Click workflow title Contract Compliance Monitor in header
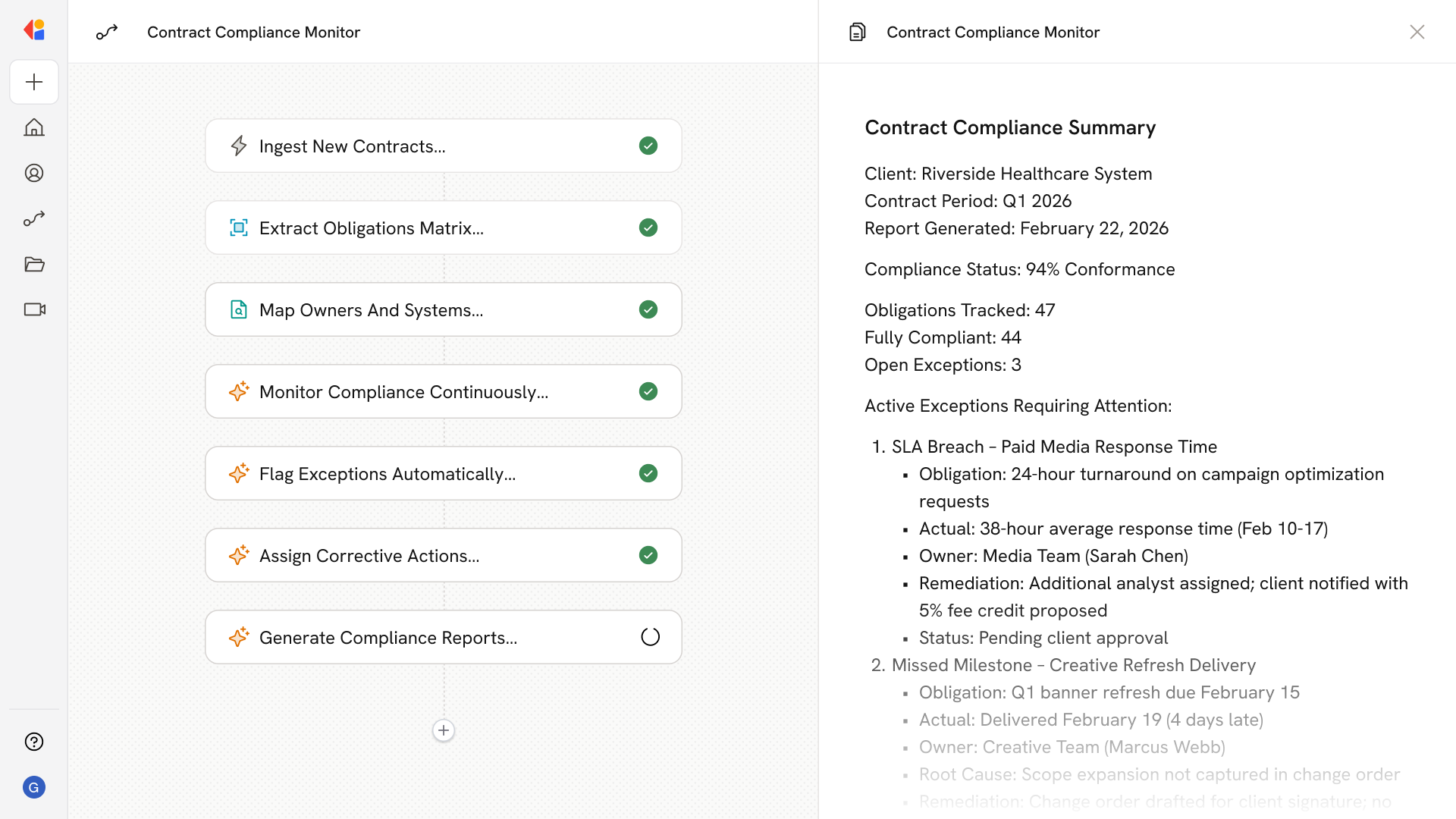Viewport: 1456px width, 819px height. pos(253,32)
